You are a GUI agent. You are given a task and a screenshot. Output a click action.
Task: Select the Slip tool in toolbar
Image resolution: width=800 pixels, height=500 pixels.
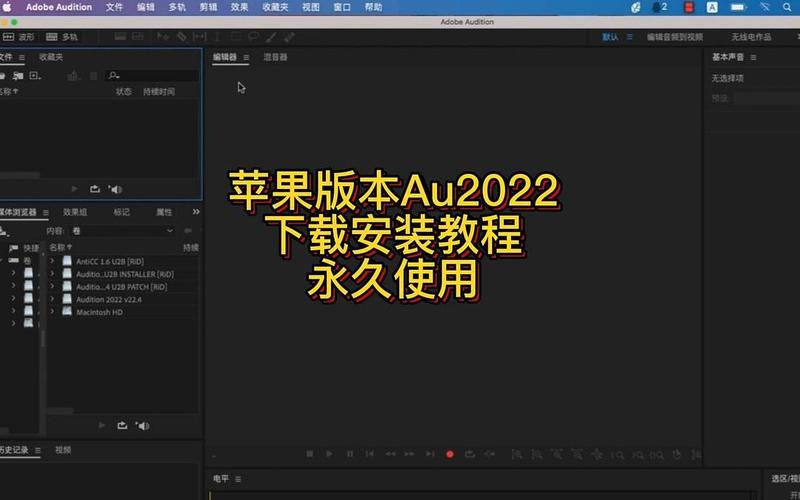199,37
